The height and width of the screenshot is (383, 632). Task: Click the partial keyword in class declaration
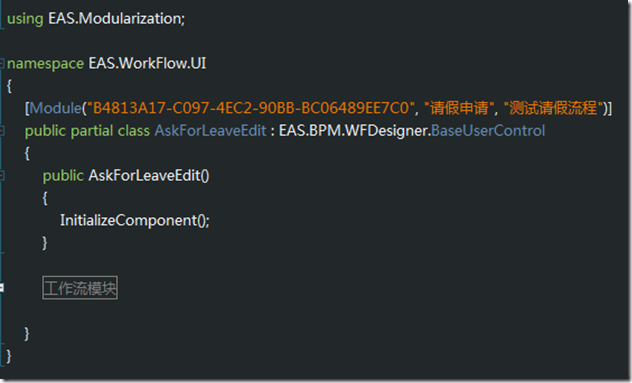[x=92, y=131]
